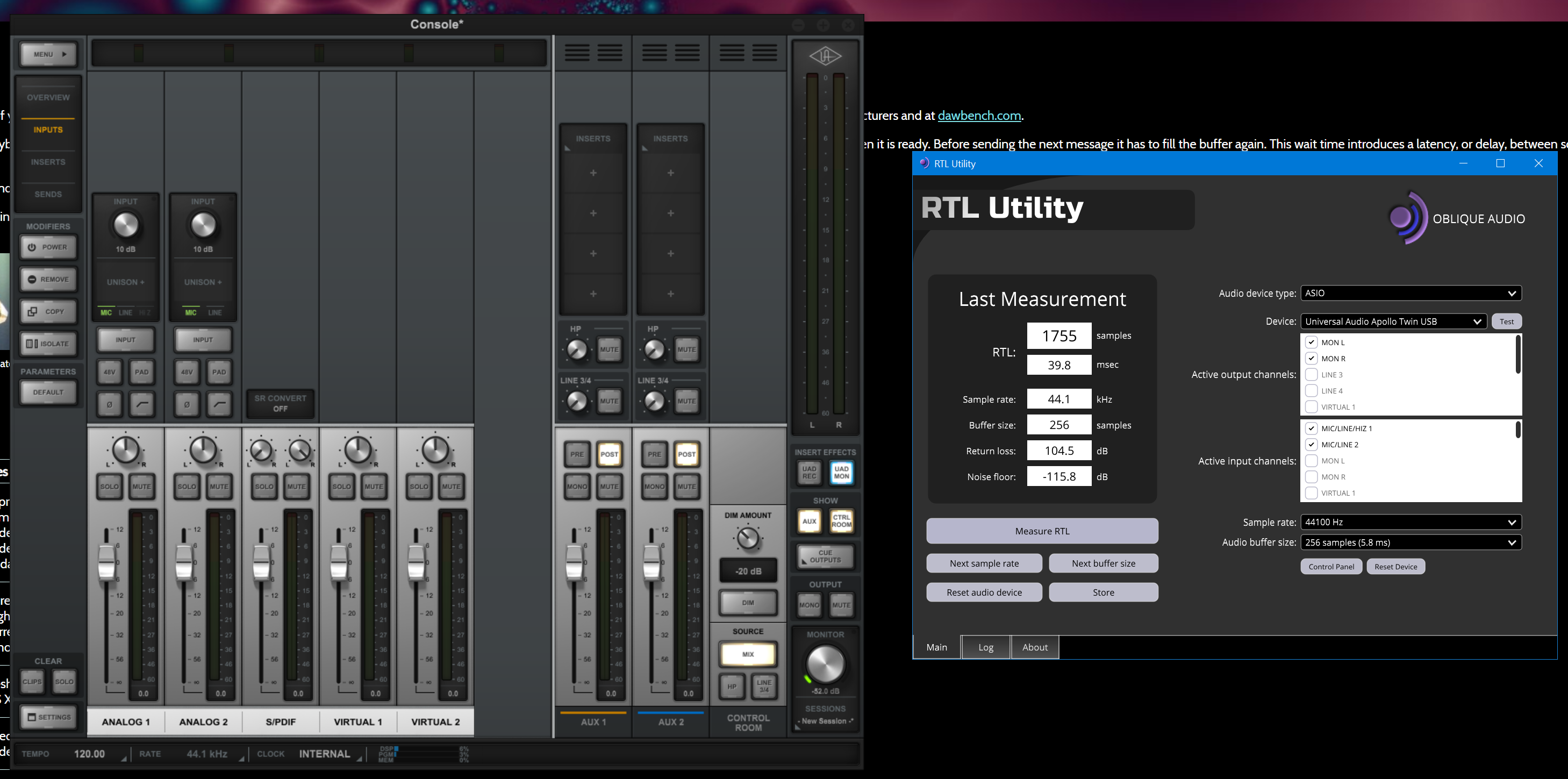
Task: Click the Measure RTL button
Action: [x=1041, y=531]
